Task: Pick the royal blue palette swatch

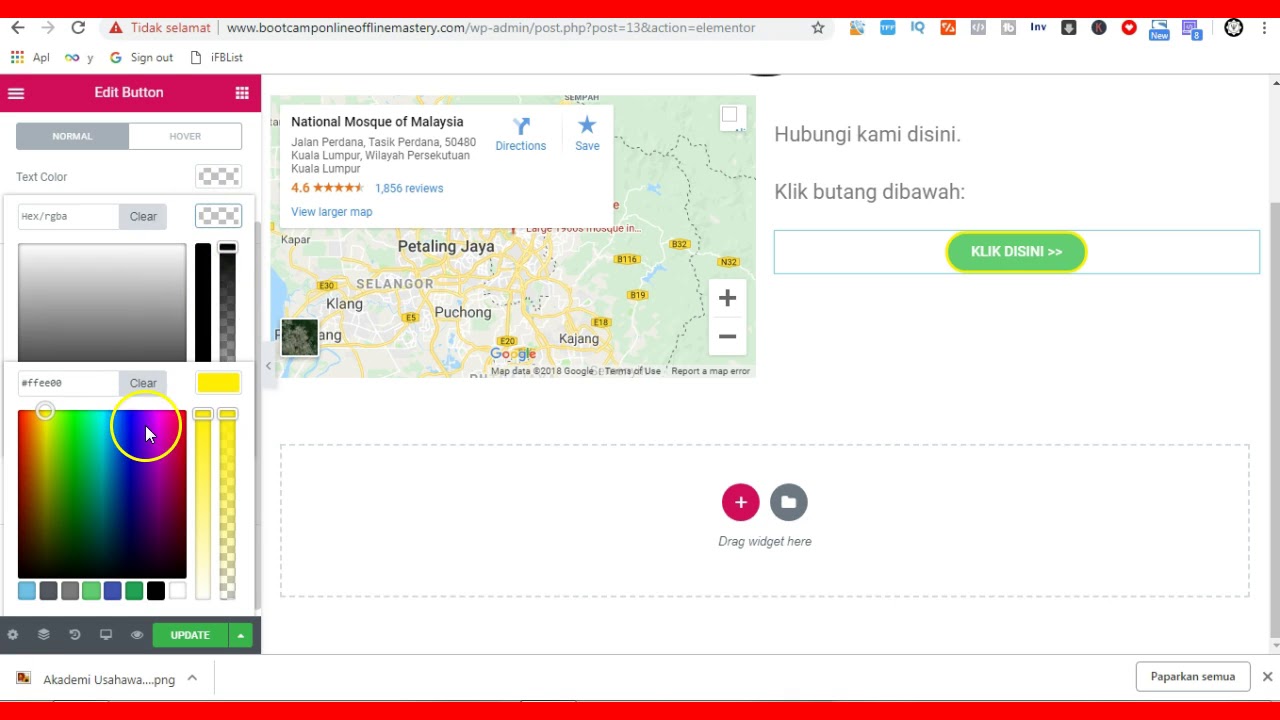Action: pos(113,591)
